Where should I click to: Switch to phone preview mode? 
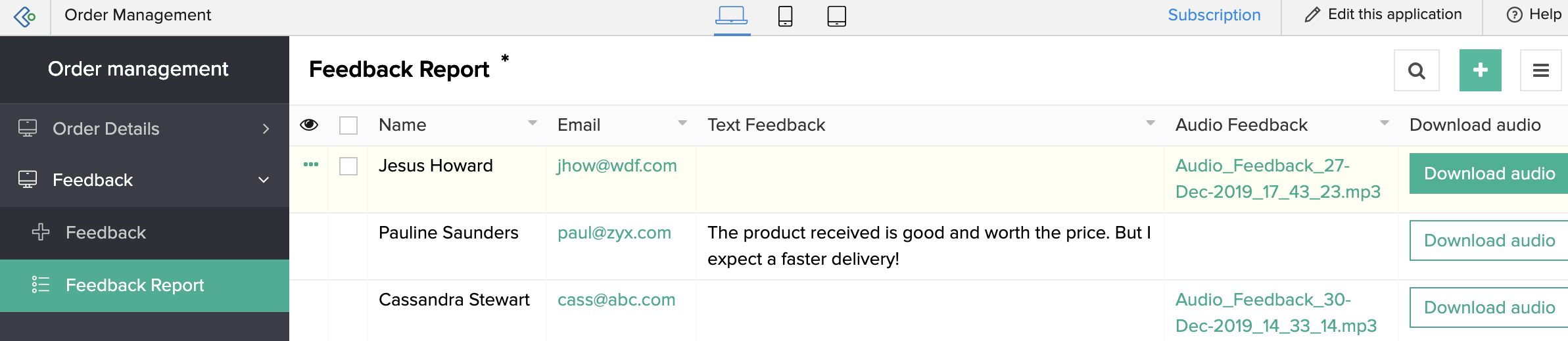point(785,16)
